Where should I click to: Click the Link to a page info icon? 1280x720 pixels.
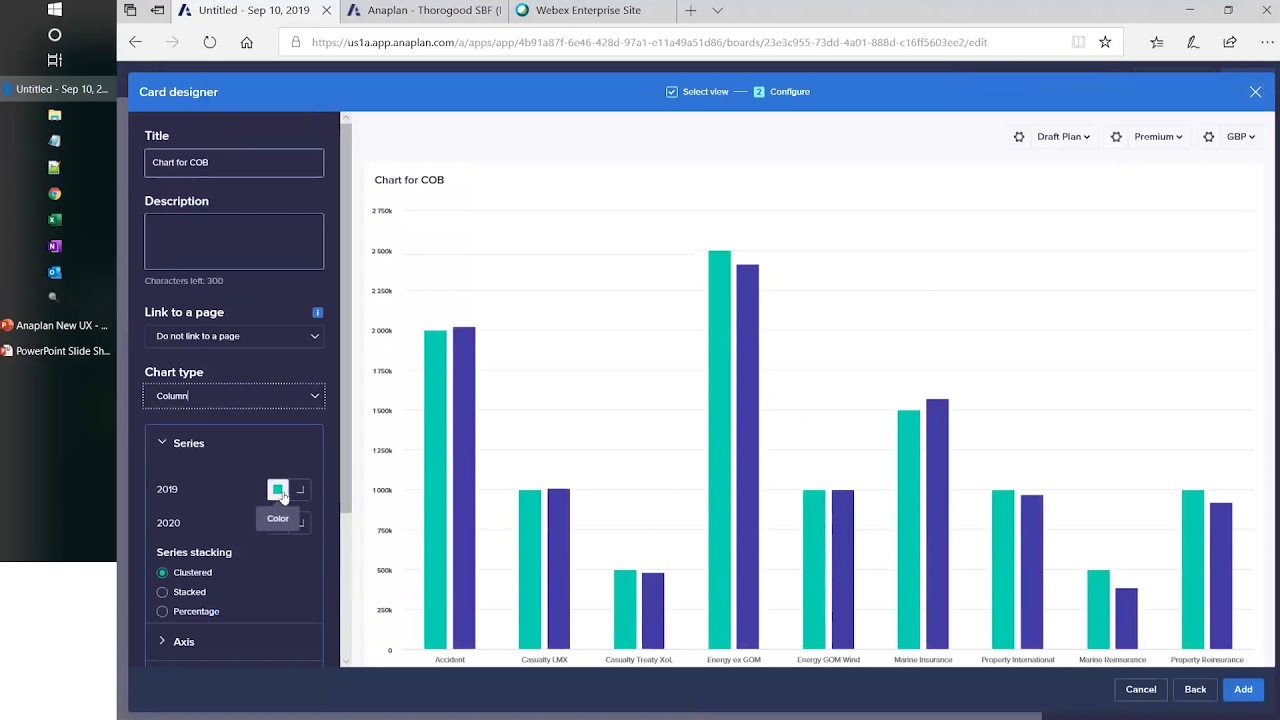point(318,312)
